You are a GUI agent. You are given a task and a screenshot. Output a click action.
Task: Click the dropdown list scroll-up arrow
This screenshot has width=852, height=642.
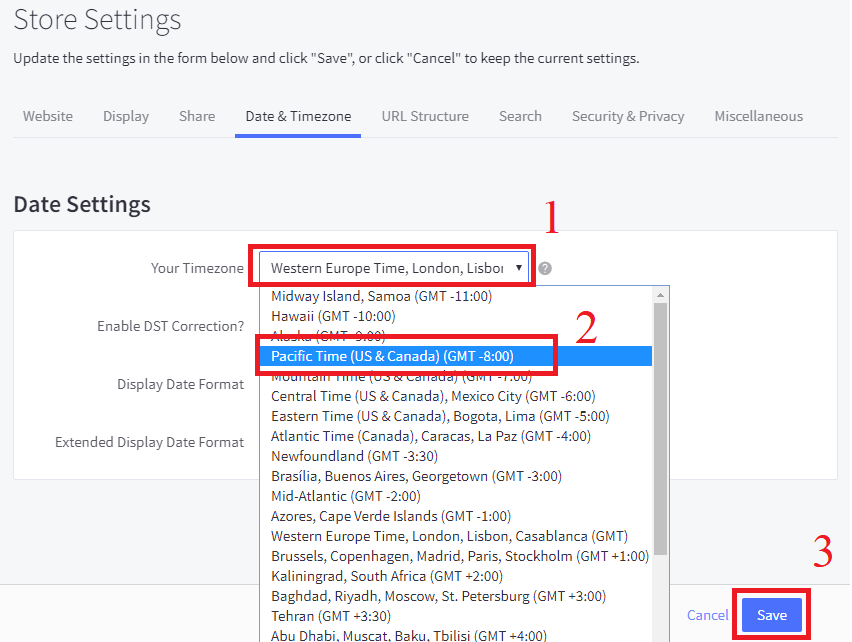click(660, 295)
